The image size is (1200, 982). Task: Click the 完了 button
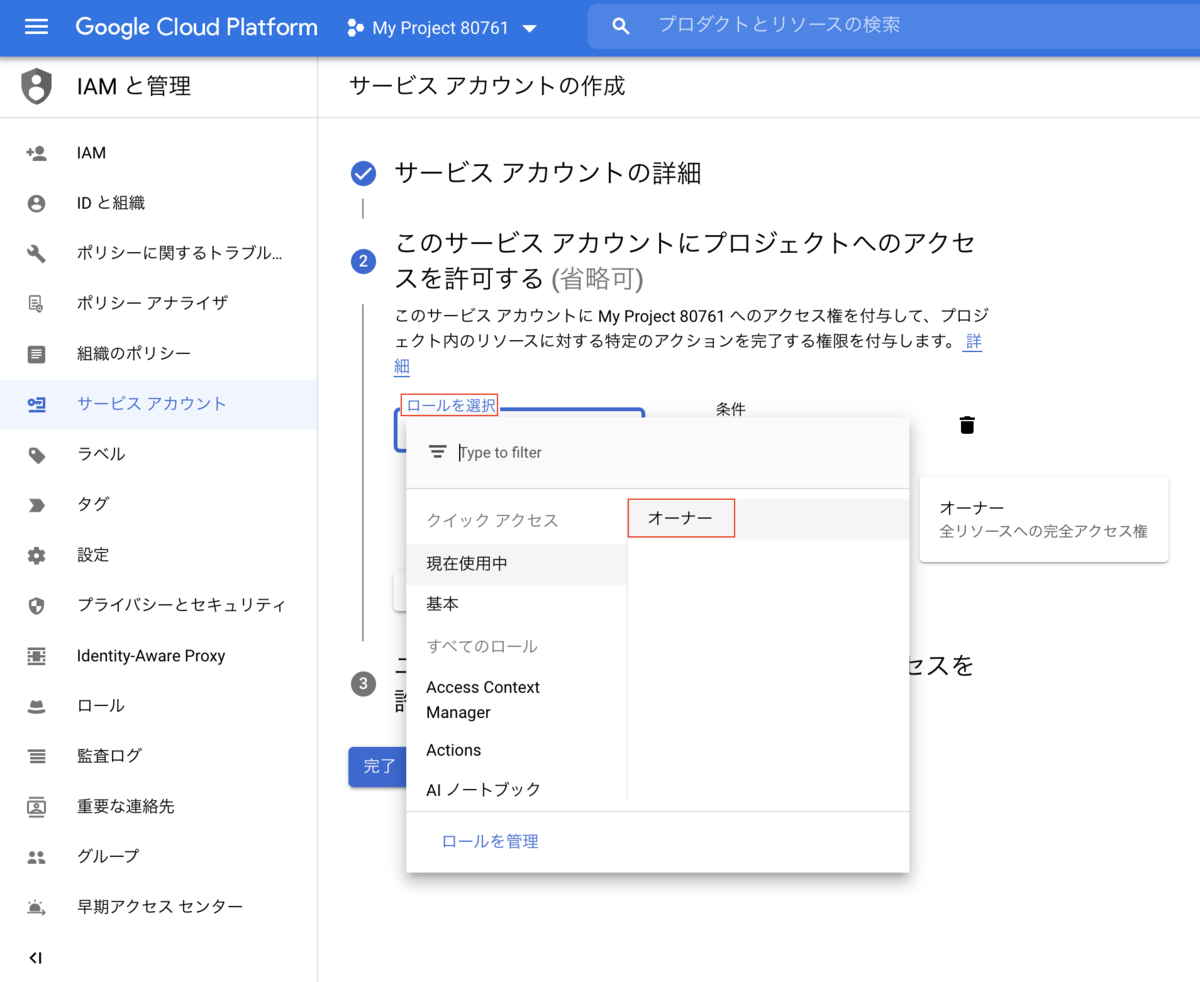click(379, 767)
